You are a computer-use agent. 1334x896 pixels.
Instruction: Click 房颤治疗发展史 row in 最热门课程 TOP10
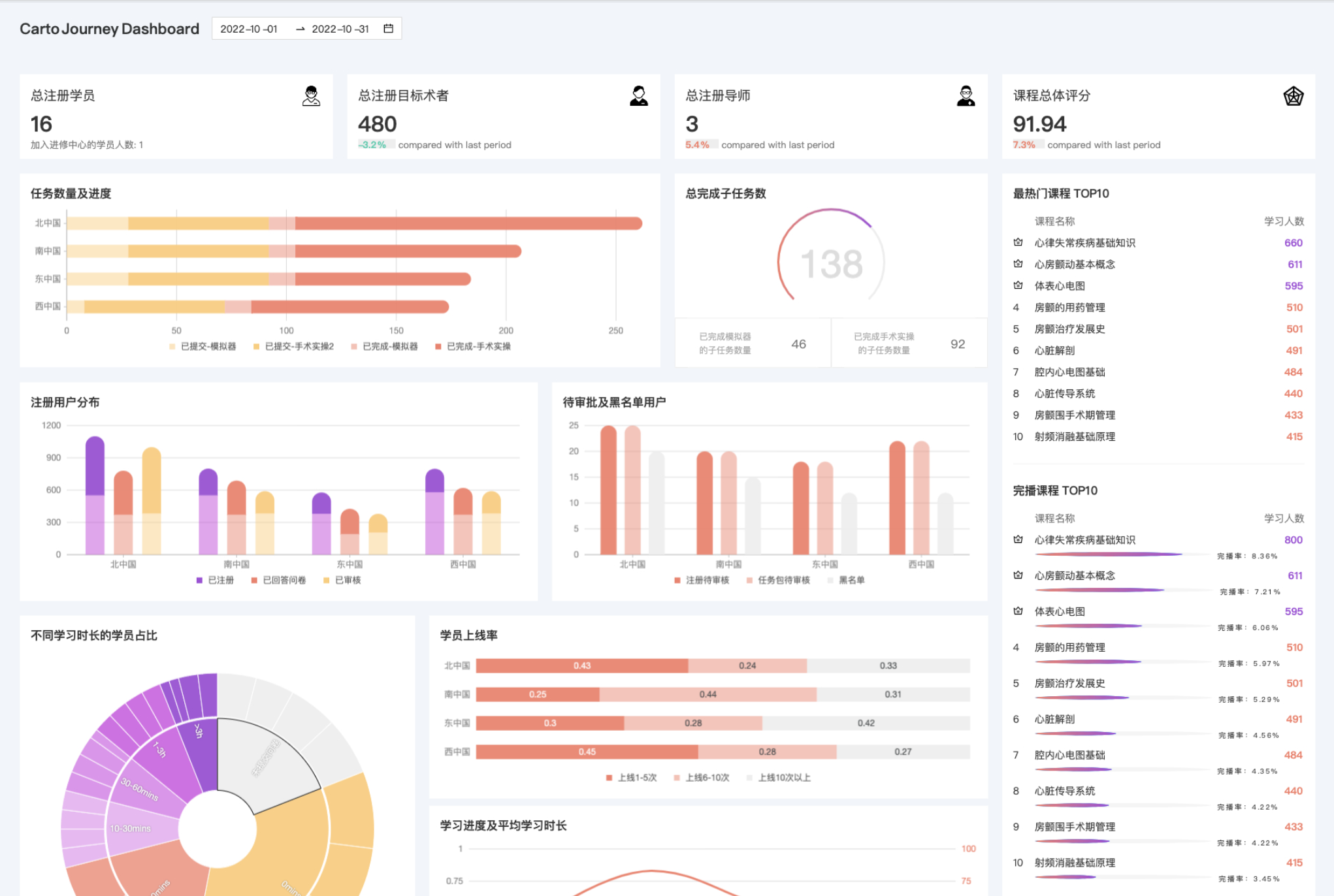[1158, 328]
